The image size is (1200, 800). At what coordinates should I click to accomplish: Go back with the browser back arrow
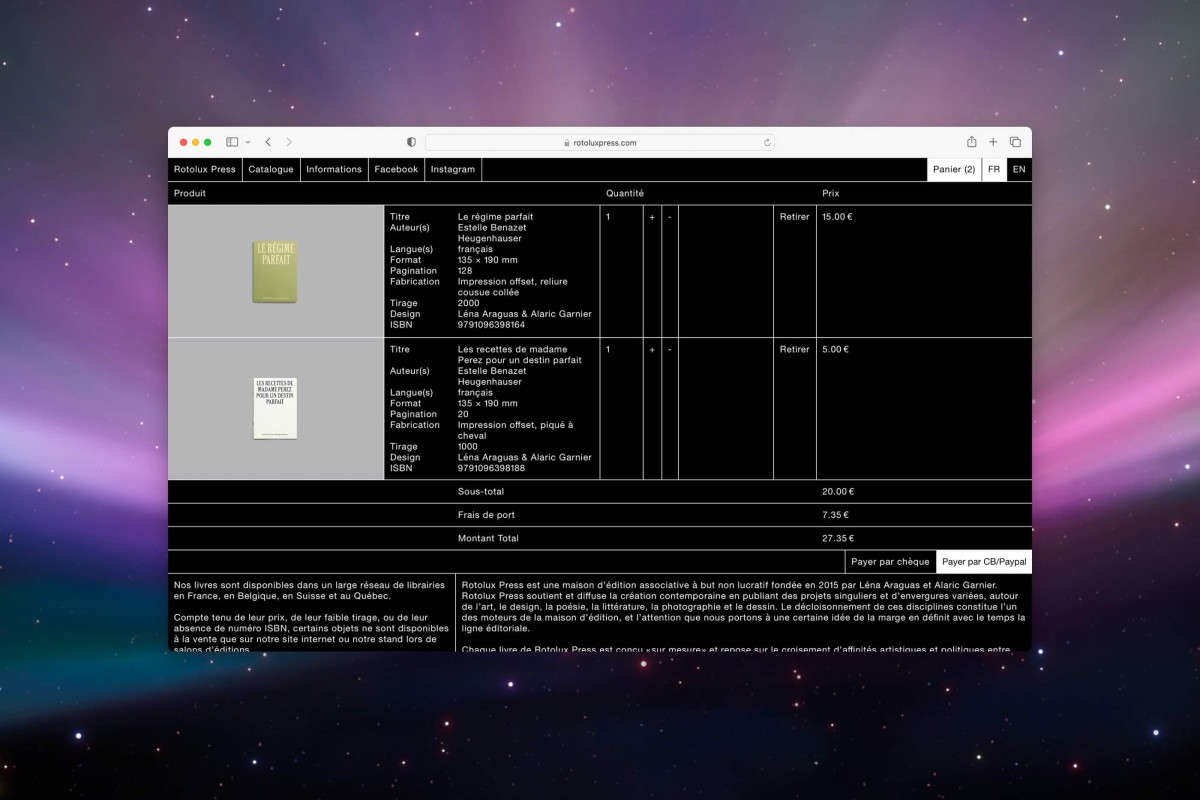268,142
